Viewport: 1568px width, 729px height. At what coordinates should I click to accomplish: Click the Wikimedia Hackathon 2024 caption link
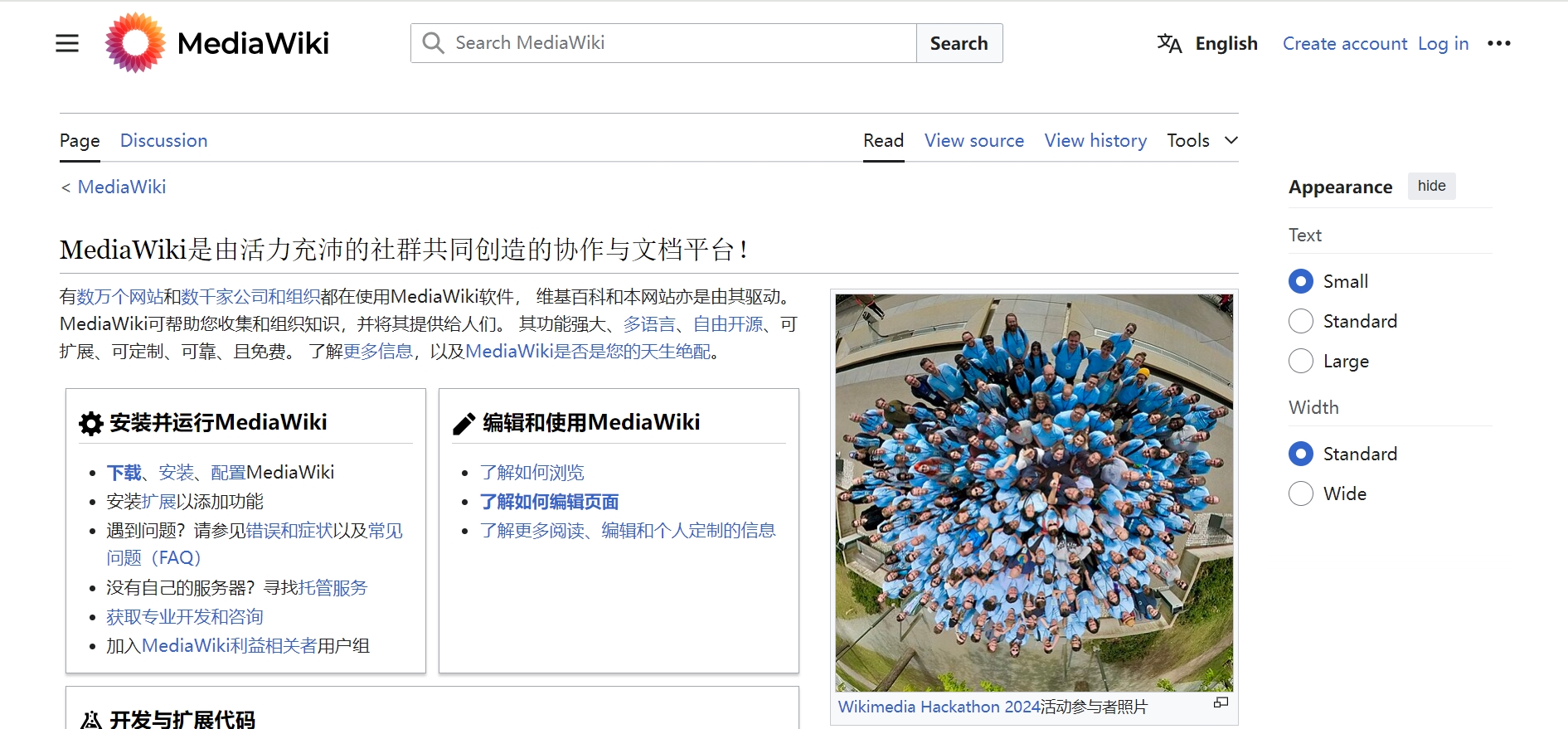click(939, 707)
